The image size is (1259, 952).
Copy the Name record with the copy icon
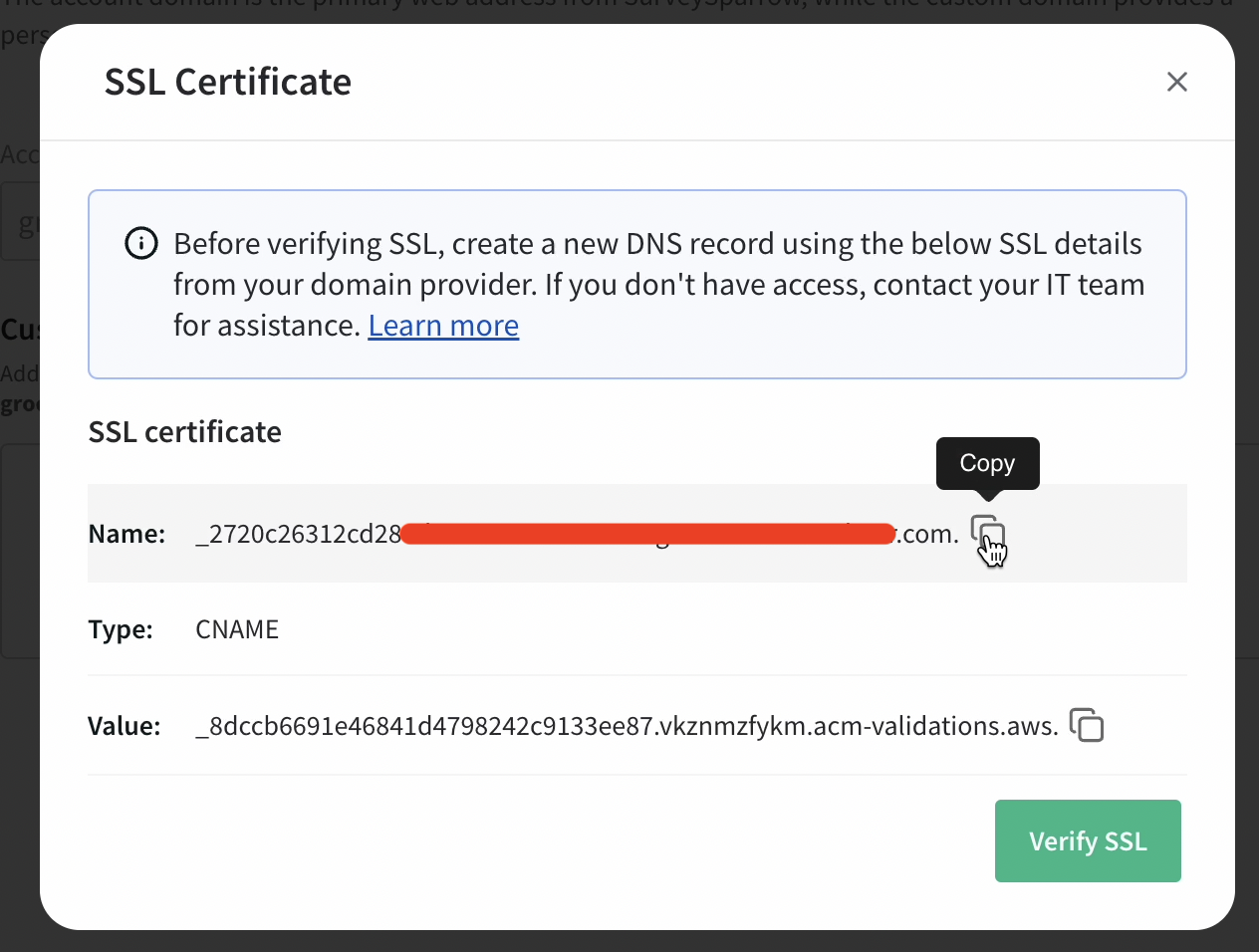click(987, 533)
